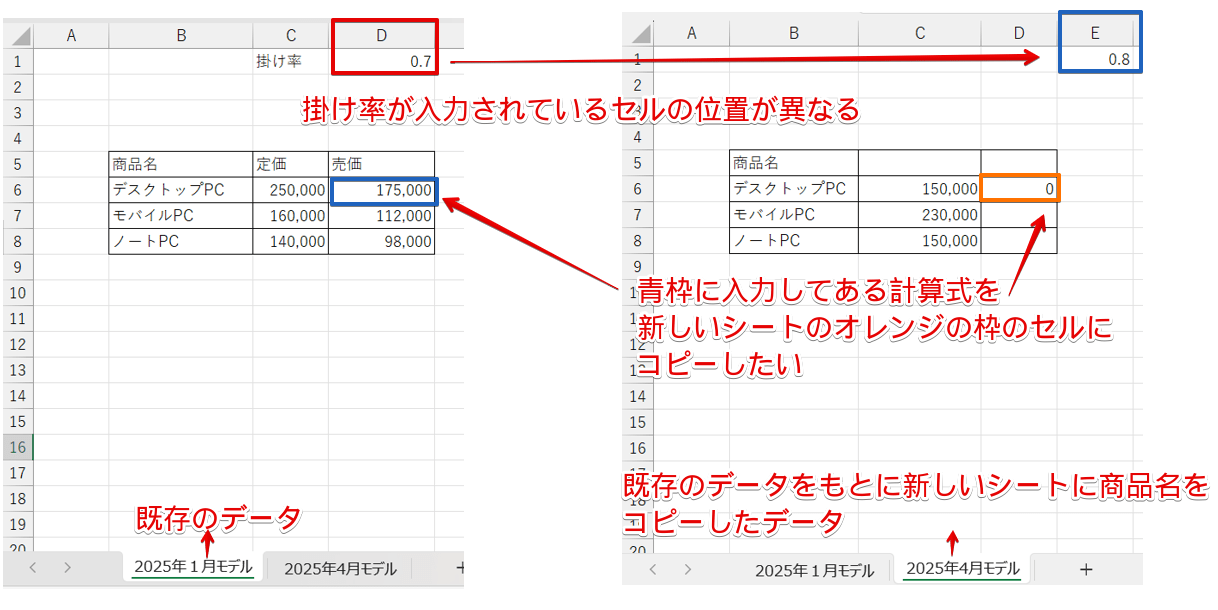Click デスクトップPC cell in right workbook
Screen dimensions: 1218x610
pos(794,188)
